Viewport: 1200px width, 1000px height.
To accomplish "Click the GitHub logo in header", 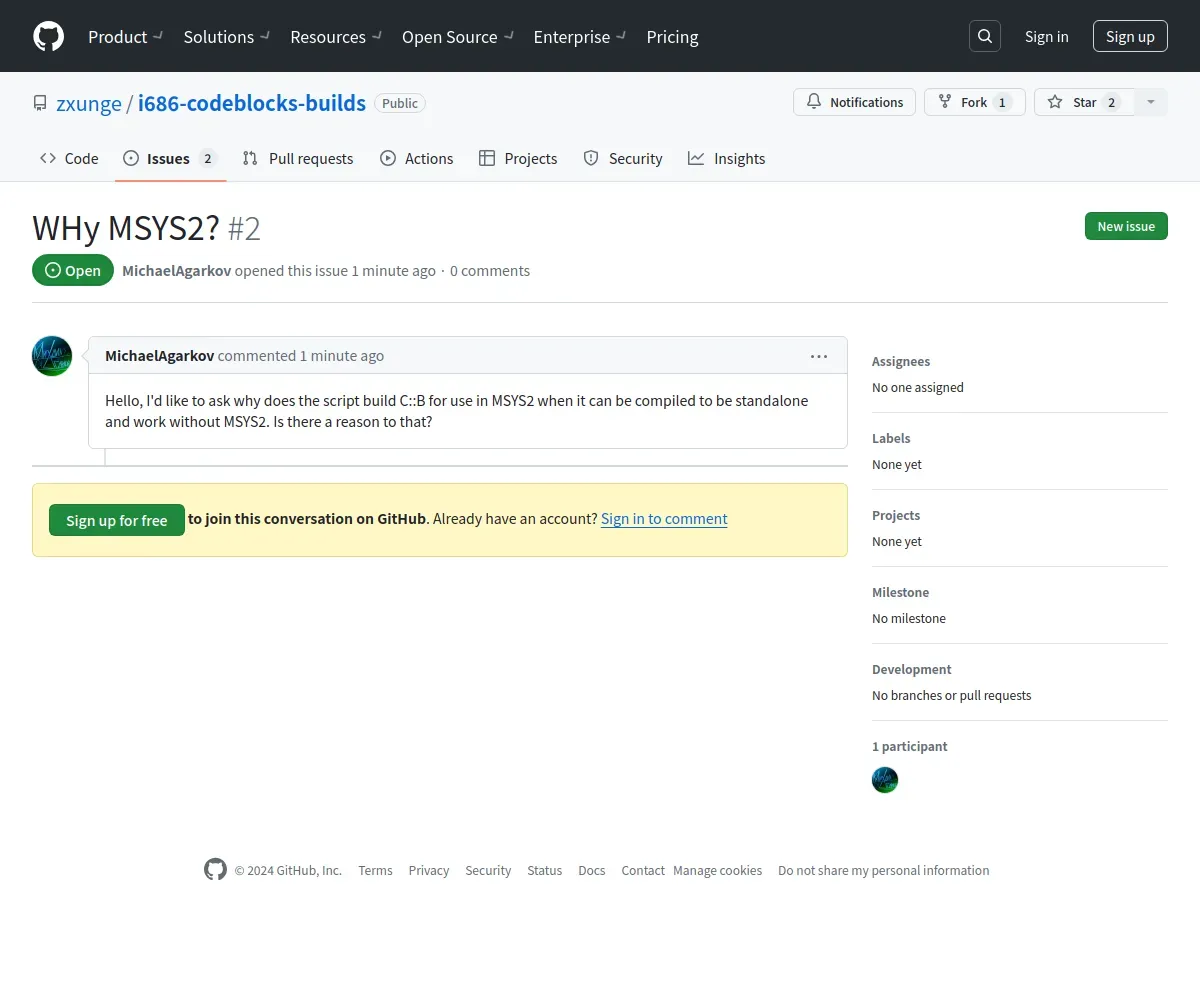I will [48, 36].
